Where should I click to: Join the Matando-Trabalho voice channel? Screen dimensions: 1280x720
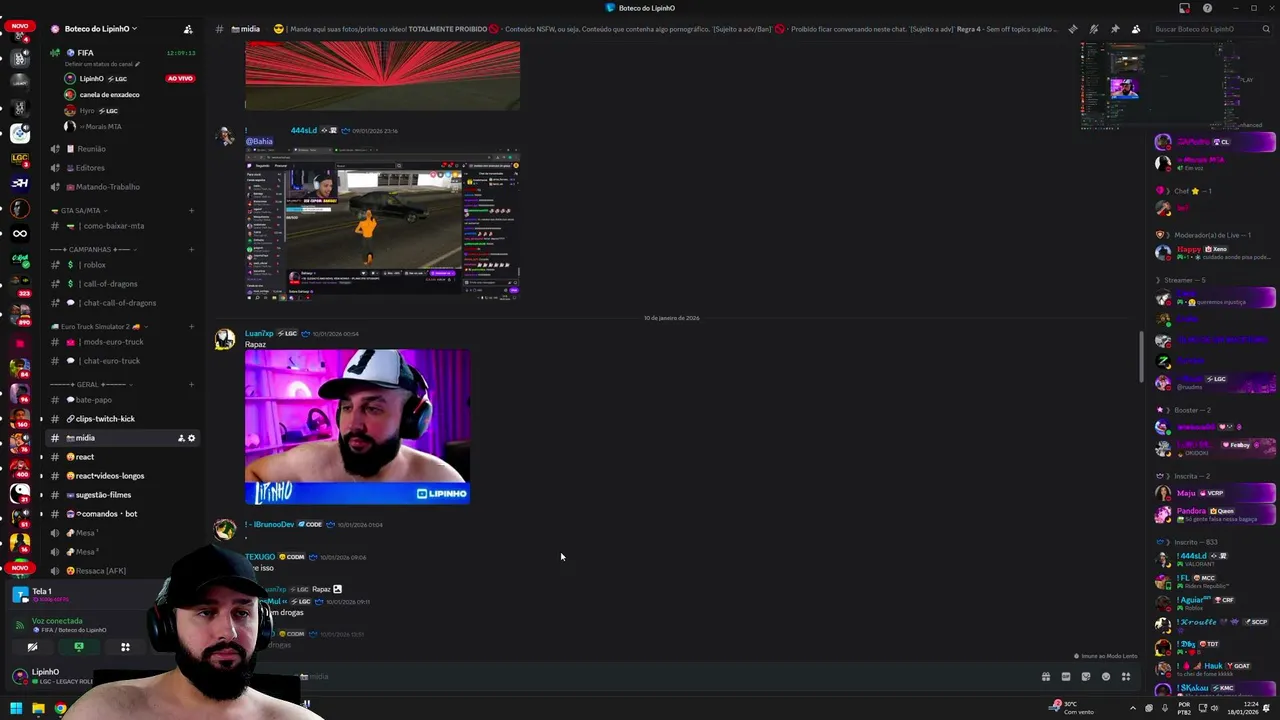(120, 187)
